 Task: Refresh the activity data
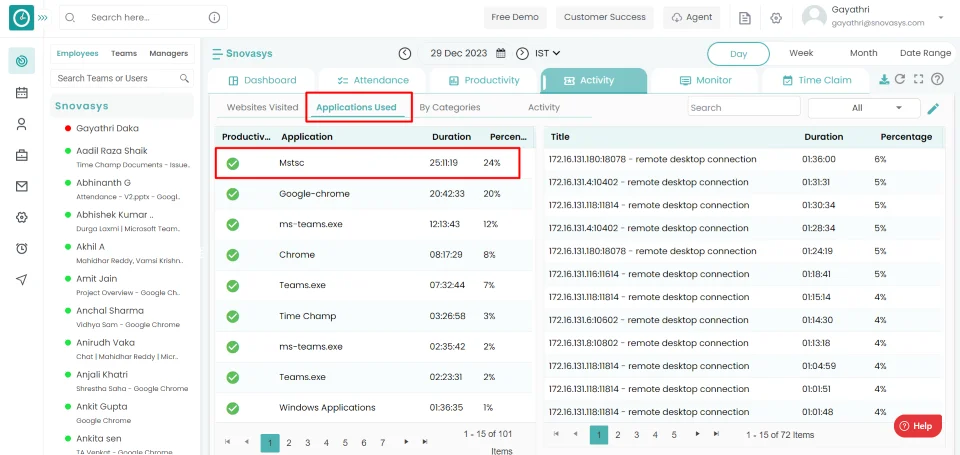pos(900,79)
